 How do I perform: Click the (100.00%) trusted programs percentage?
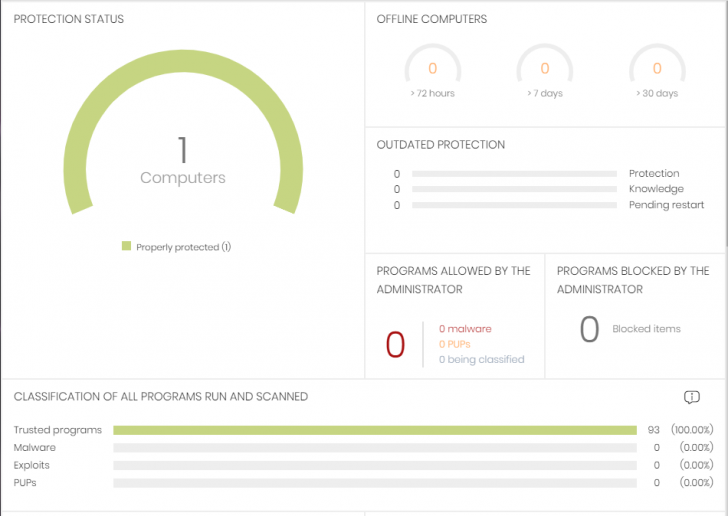(692, 430)
